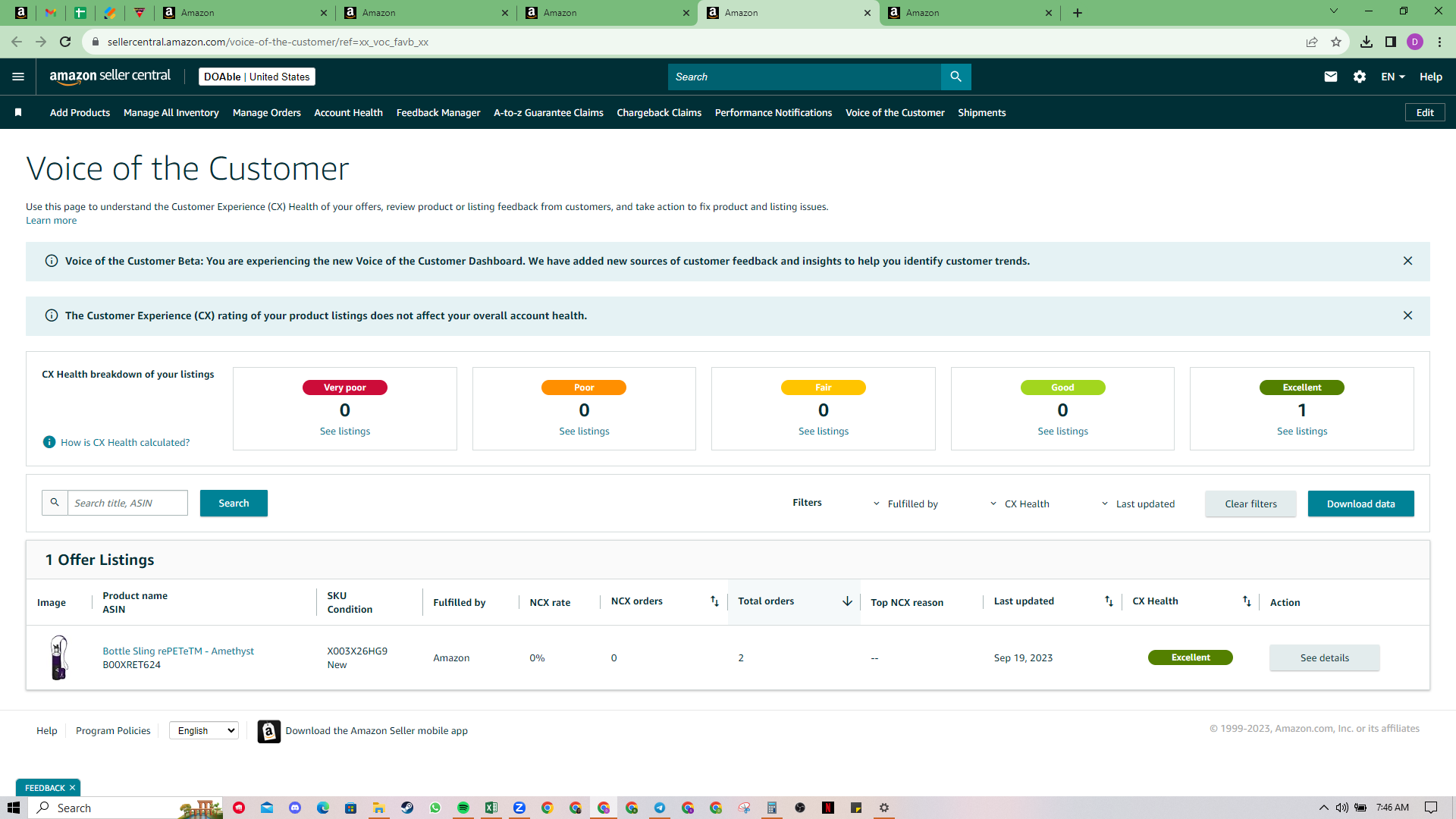Click the Windows taskbar Search box
The image size is (1456, 819).
(126, 808)
